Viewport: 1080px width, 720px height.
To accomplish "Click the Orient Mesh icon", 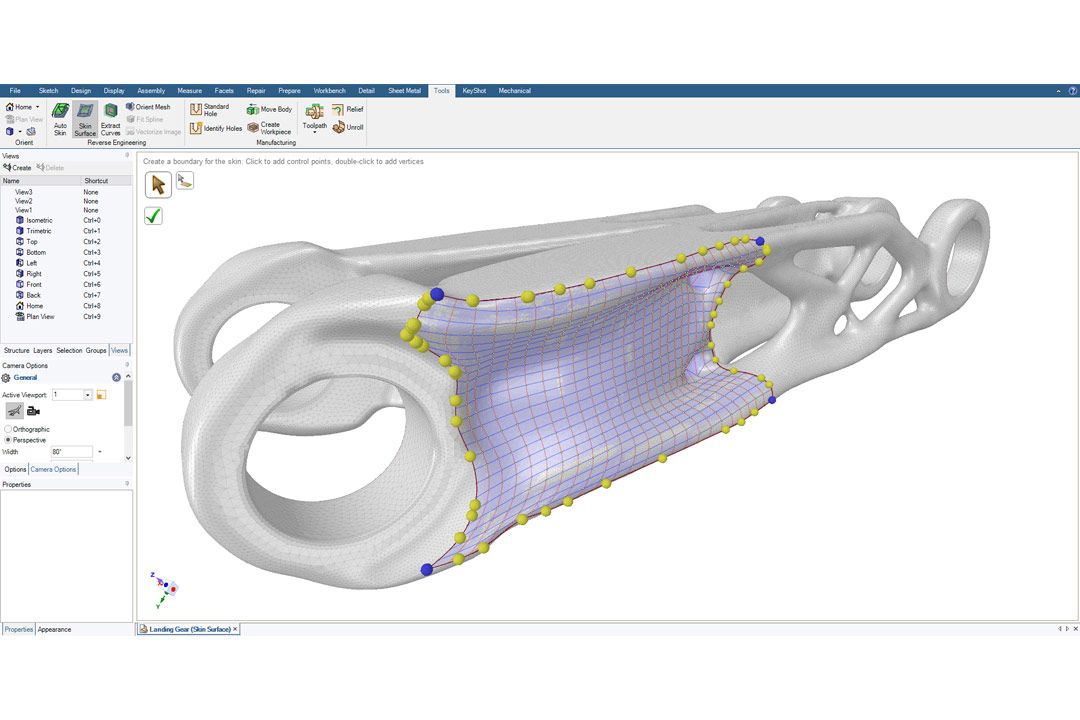I will [x=131, y=107].
